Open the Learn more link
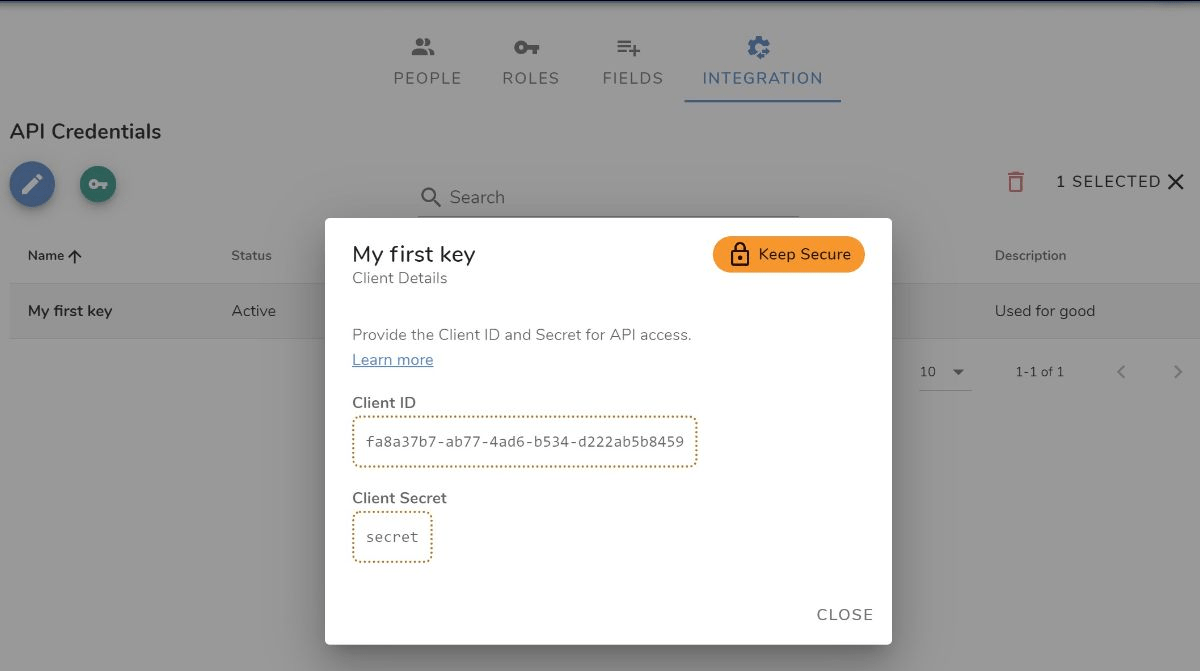This screenshot has width=1200, height=671. point(393,360)
